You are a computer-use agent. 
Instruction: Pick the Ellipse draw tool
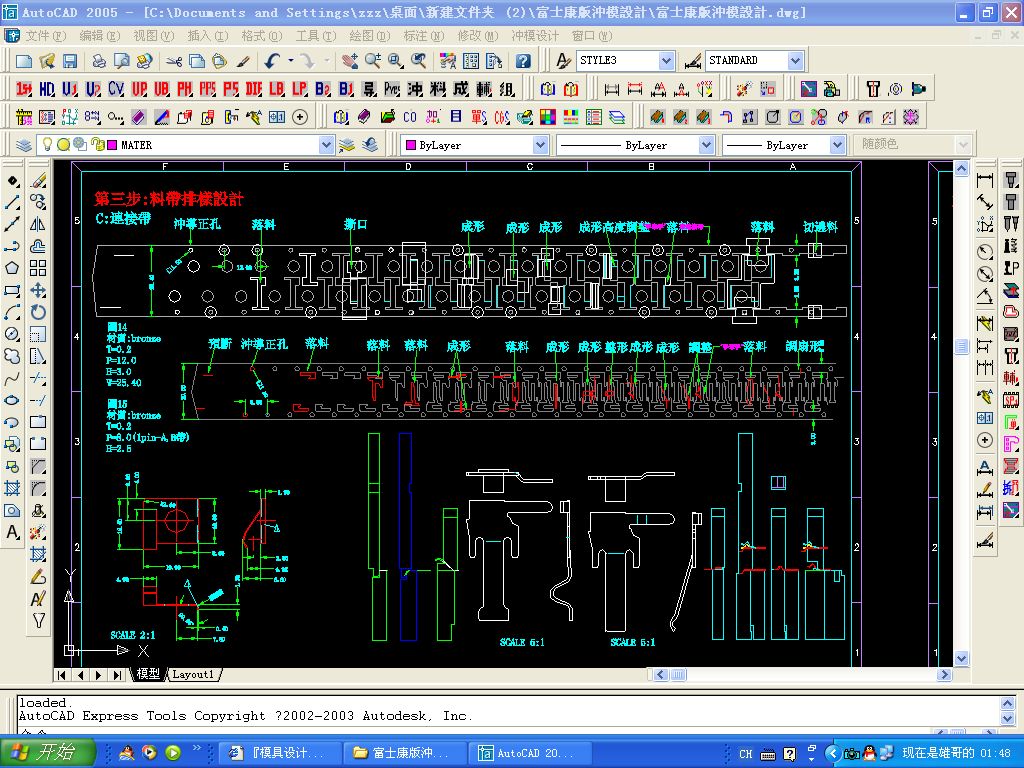click(x=12, y=400)
